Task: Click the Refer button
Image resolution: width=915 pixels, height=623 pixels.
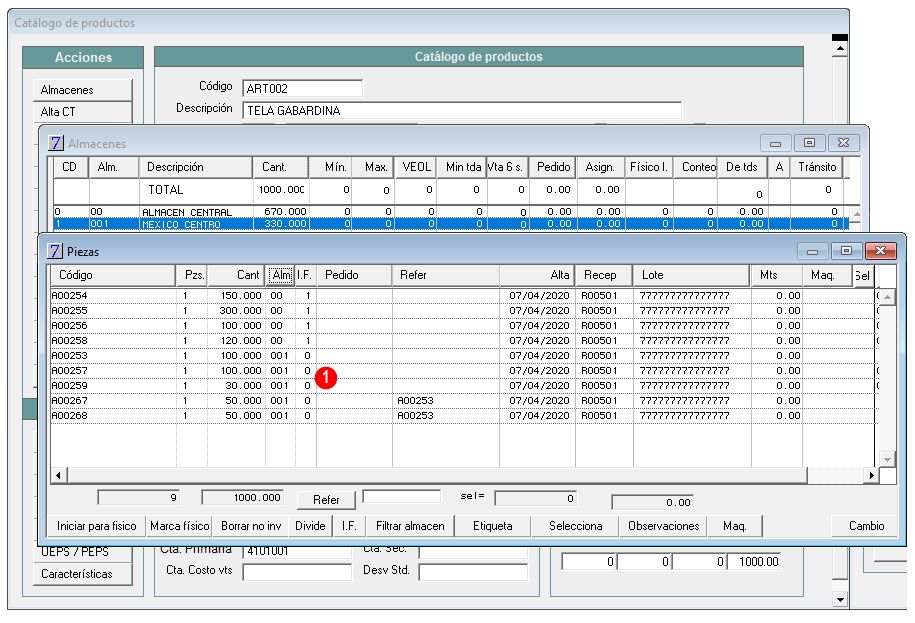Action: [x=326, y=500]
